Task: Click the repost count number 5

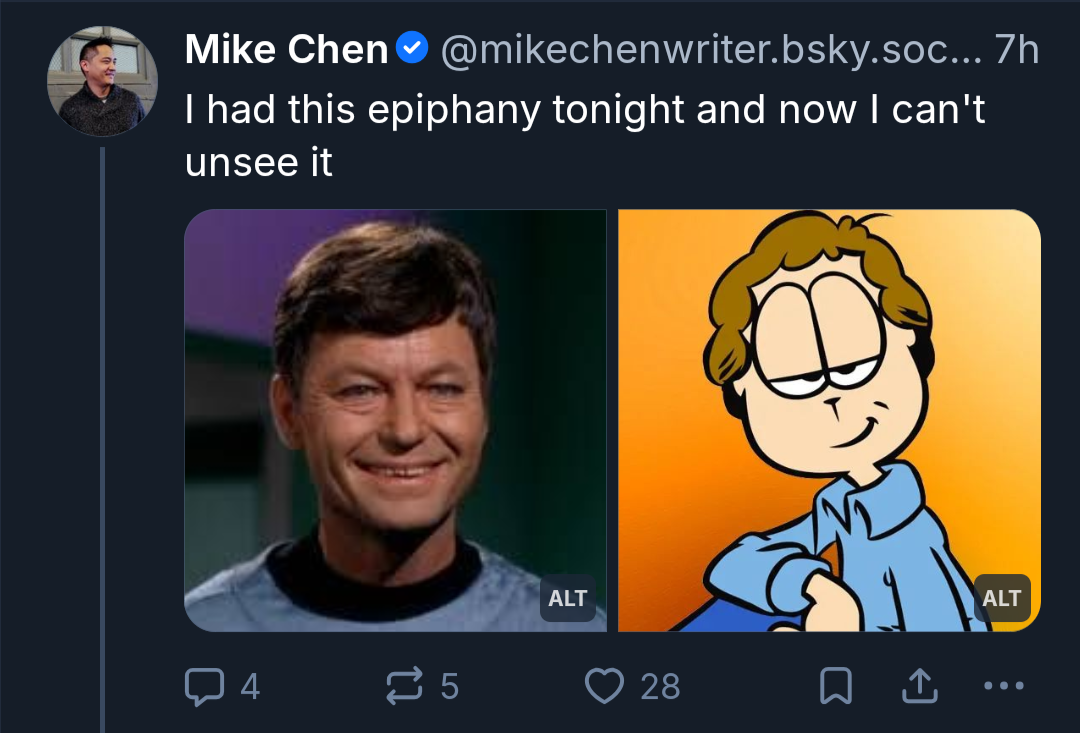Action: [x=449, y=687]
